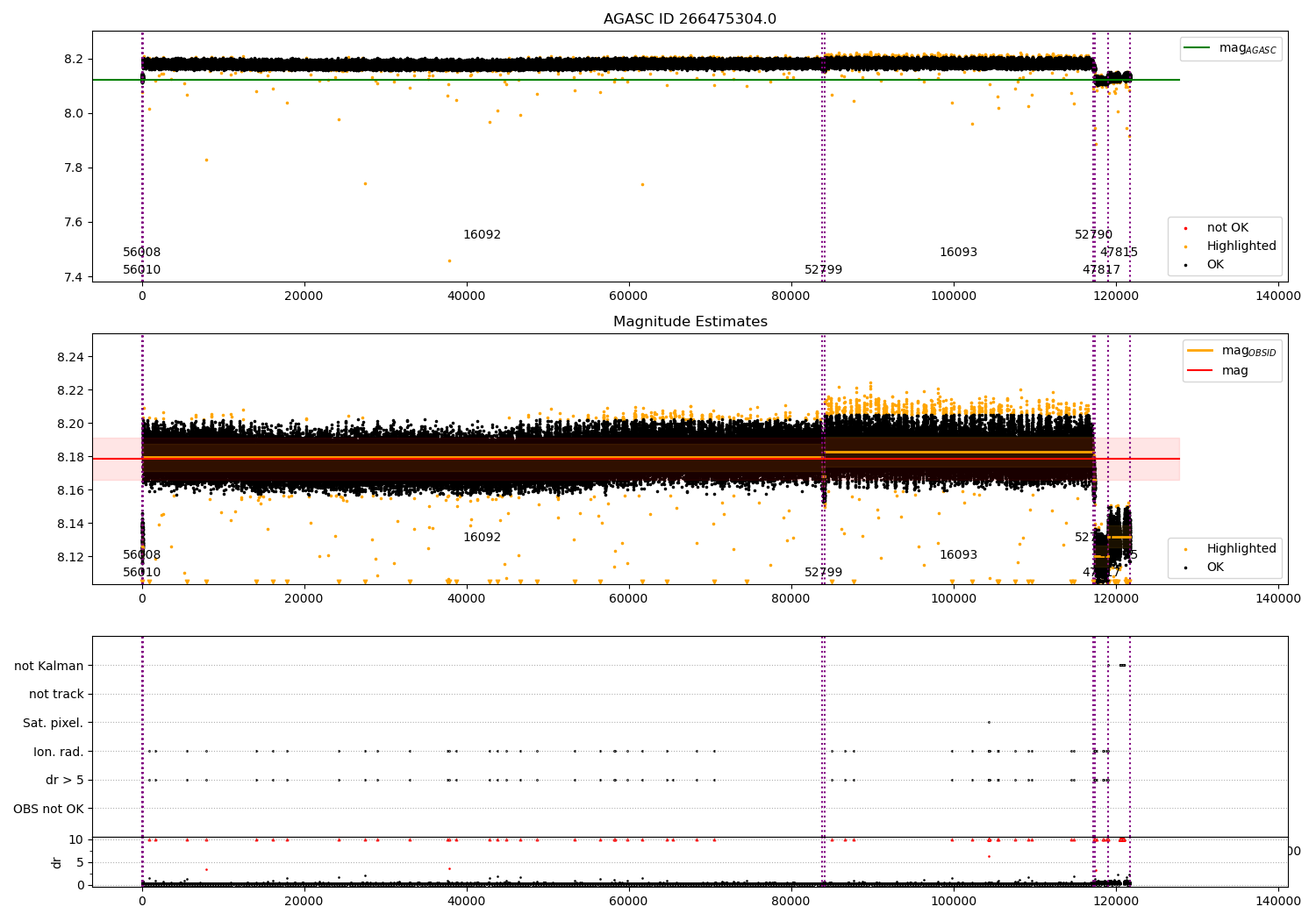Select 'Highlighted' legend entry in middle plot
This screenshot has height=921, width=1316.
[x=1228, y=549]
